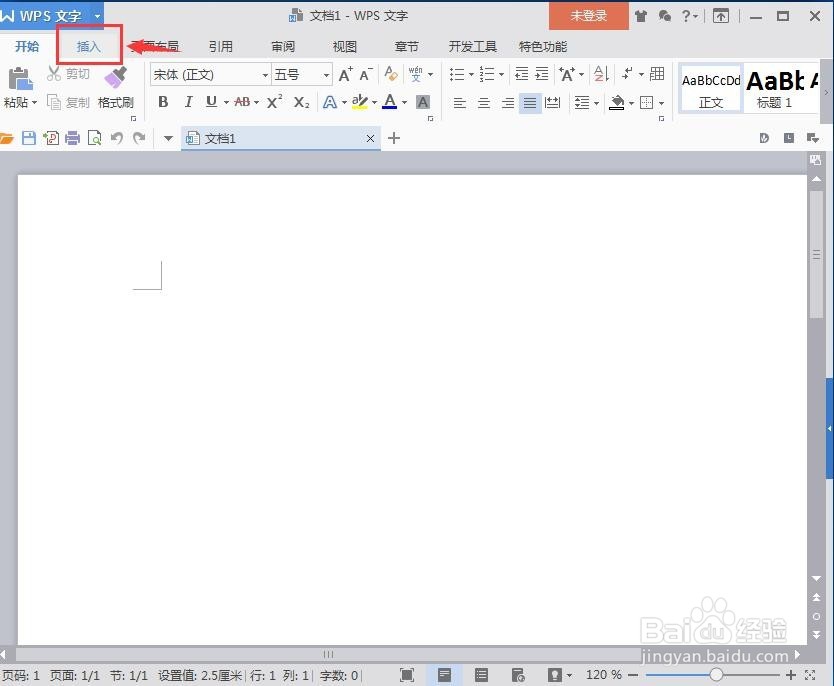This screenshot has height=686, width=834.
Task: Click the 120 % zoom level text
Action: [x=604, y=675]
